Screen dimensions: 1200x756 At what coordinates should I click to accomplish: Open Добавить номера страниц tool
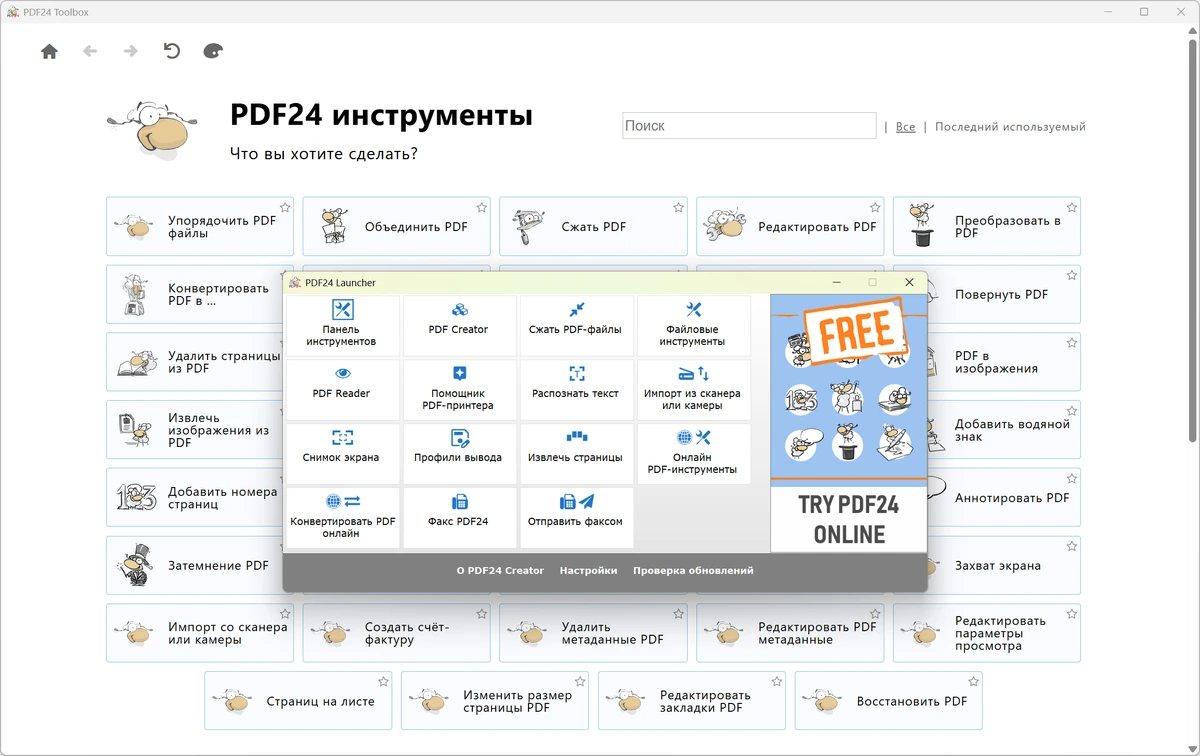(x=194, y=498)
